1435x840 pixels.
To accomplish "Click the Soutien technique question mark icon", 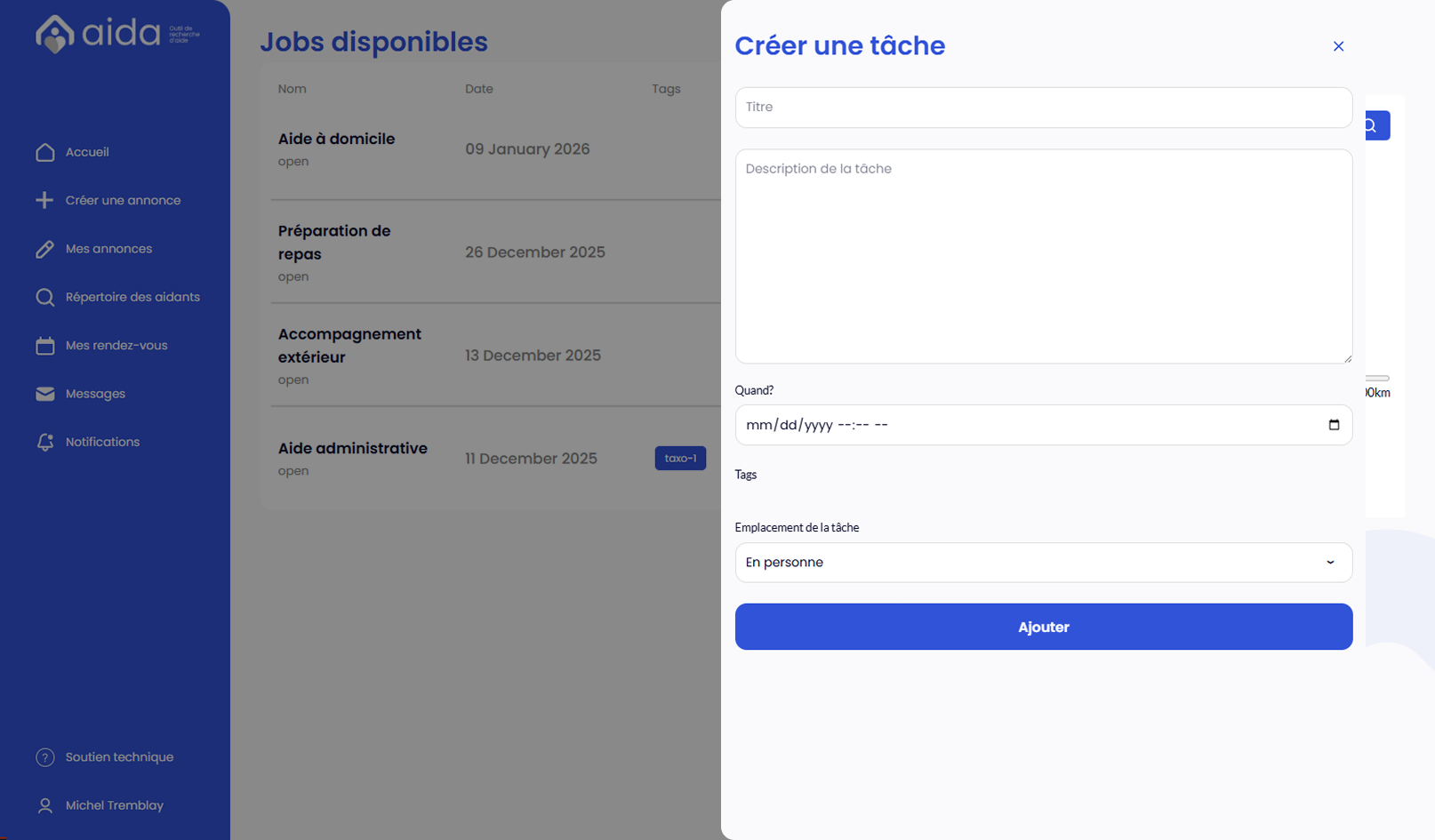I will click(45, 756).
